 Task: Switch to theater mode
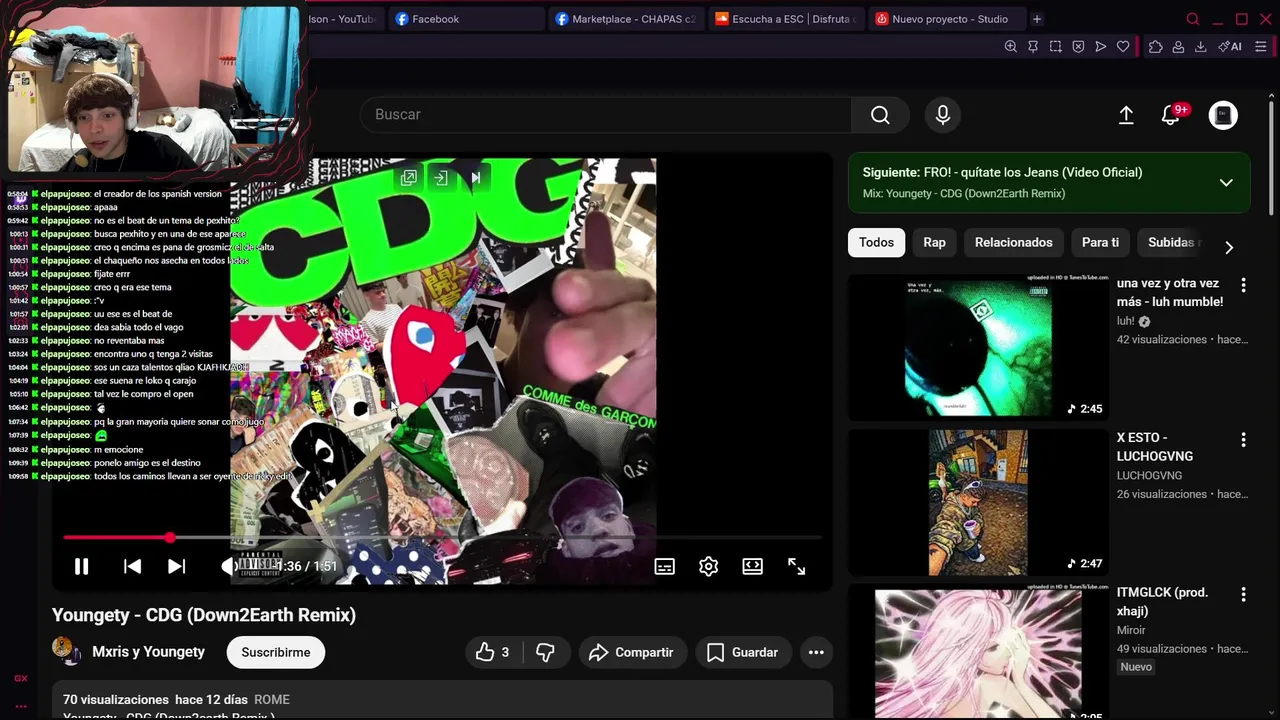[752, 566]
